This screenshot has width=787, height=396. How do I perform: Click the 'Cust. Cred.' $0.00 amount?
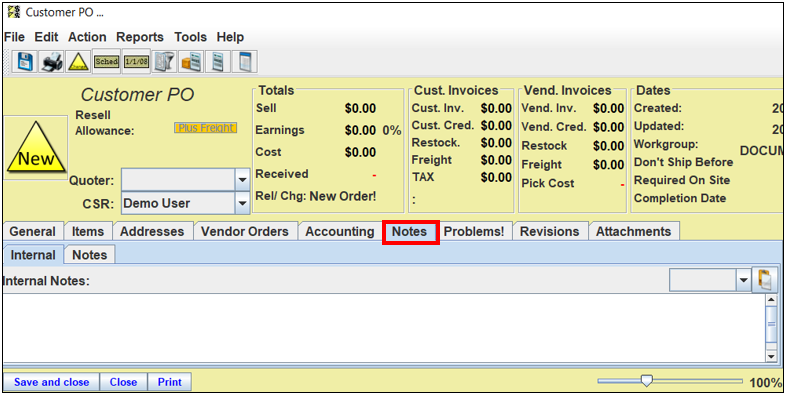tap(496, 125)
